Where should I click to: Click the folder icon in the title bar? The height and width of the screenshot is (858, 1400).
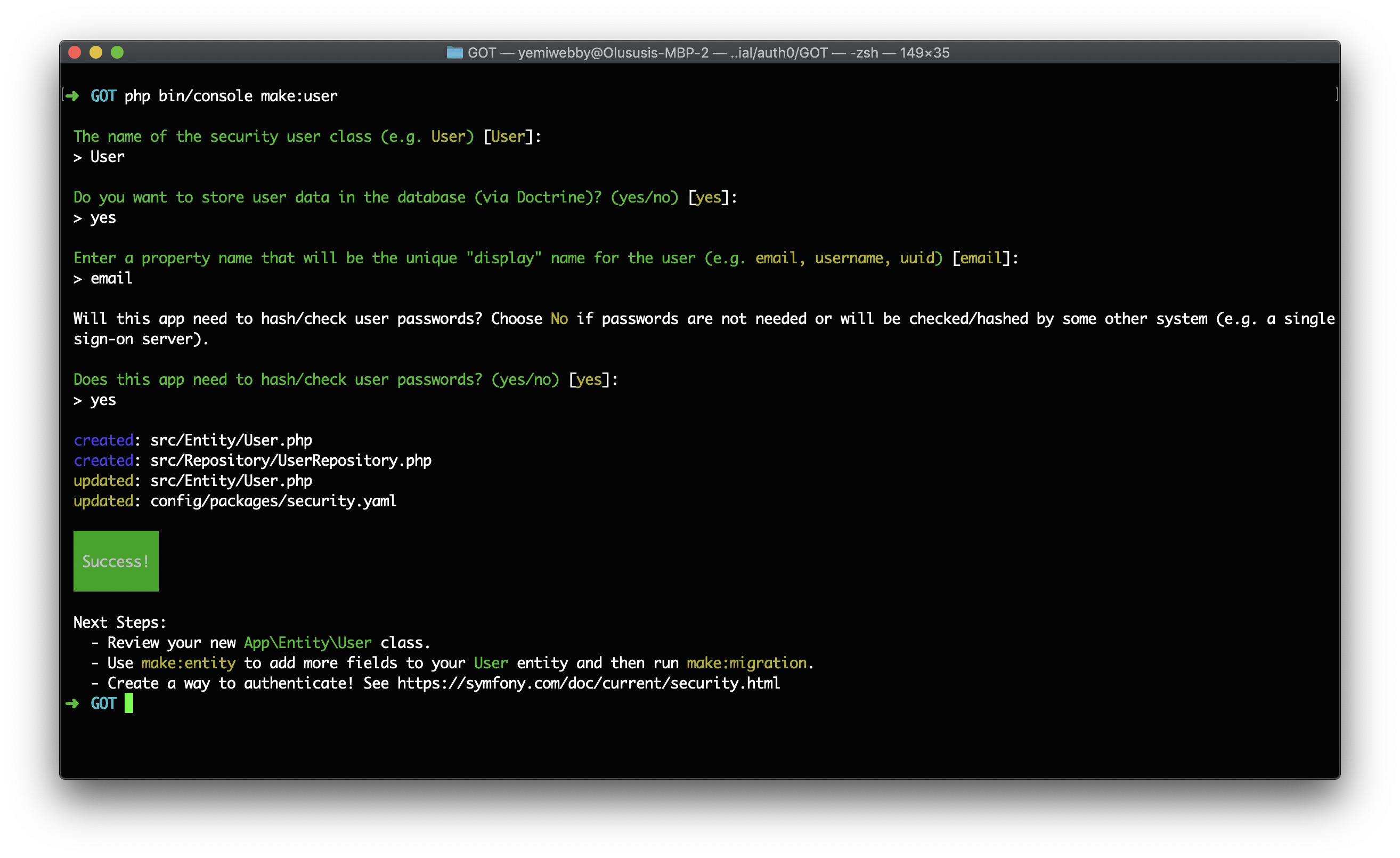click(454, 53)
